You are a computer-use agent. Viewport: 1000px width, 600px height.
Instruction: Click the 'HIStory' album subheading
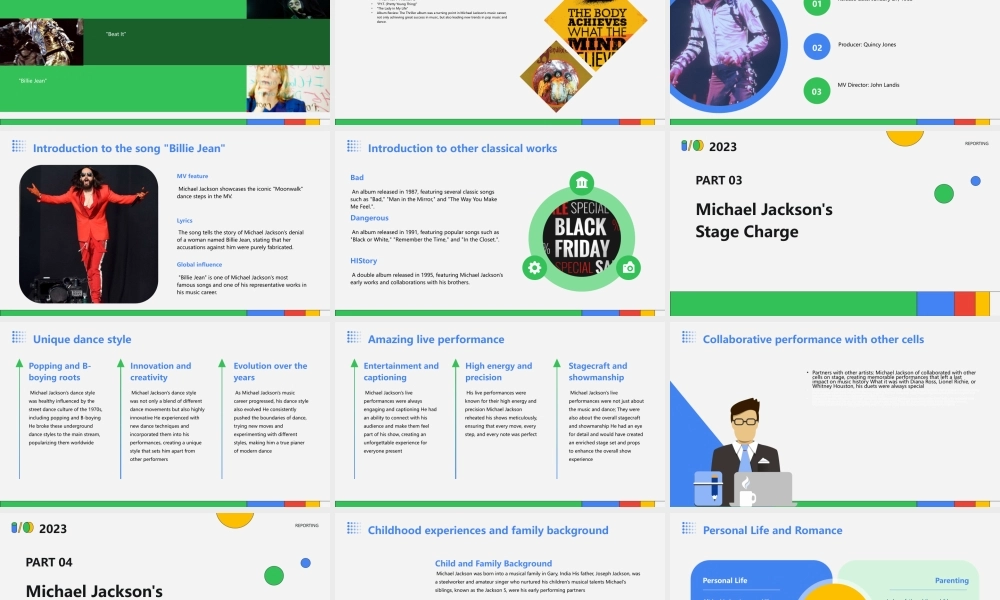pos(364,261)
